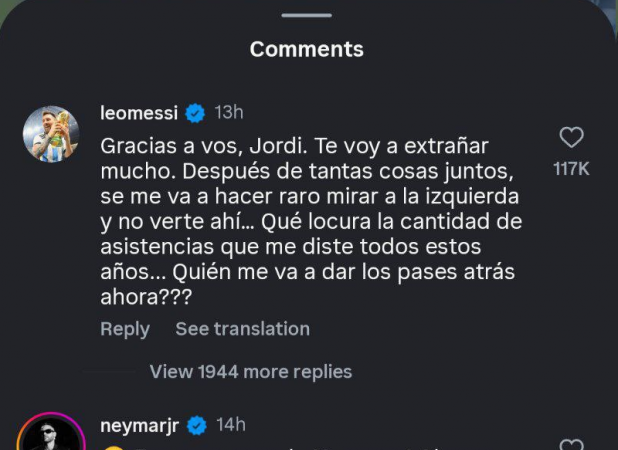Like the neymarjr comment with heart icon
The height and width of the screenshot is (450, 618).
coord(571,445)
